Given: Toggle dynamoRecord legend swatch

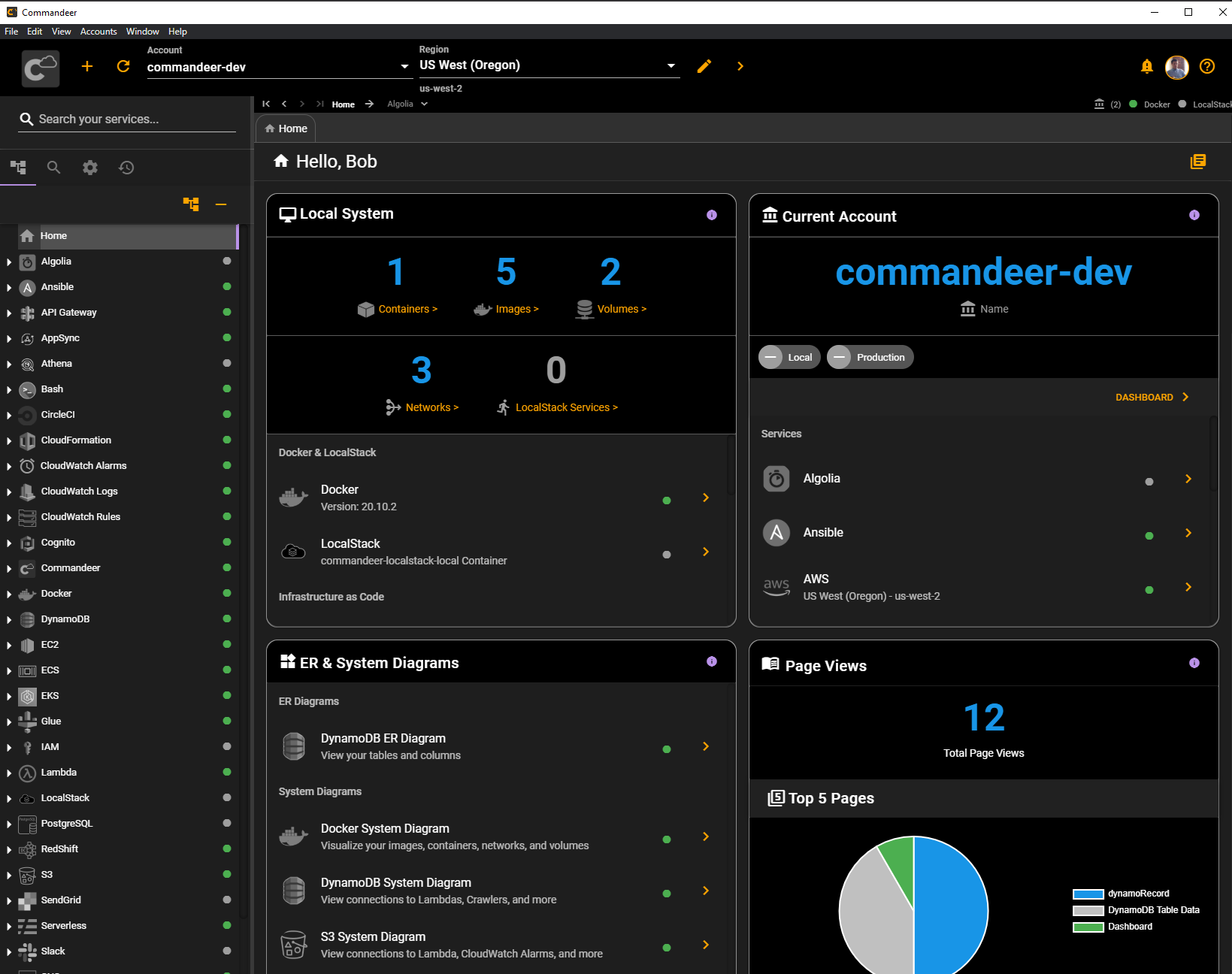Looking at the screenshot, I should pyautogui.click(x=1088, y=894).
